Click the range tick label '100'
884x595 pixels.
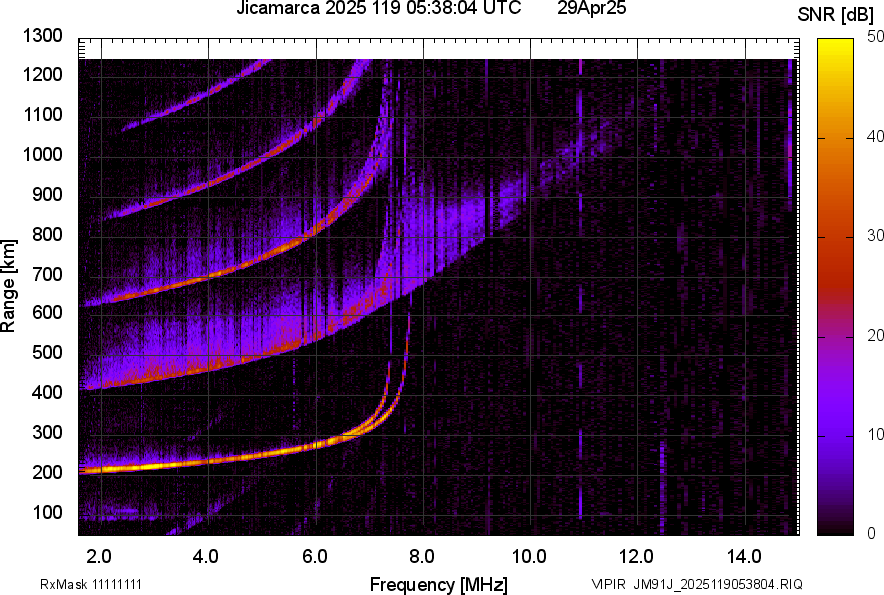(47, 512)
